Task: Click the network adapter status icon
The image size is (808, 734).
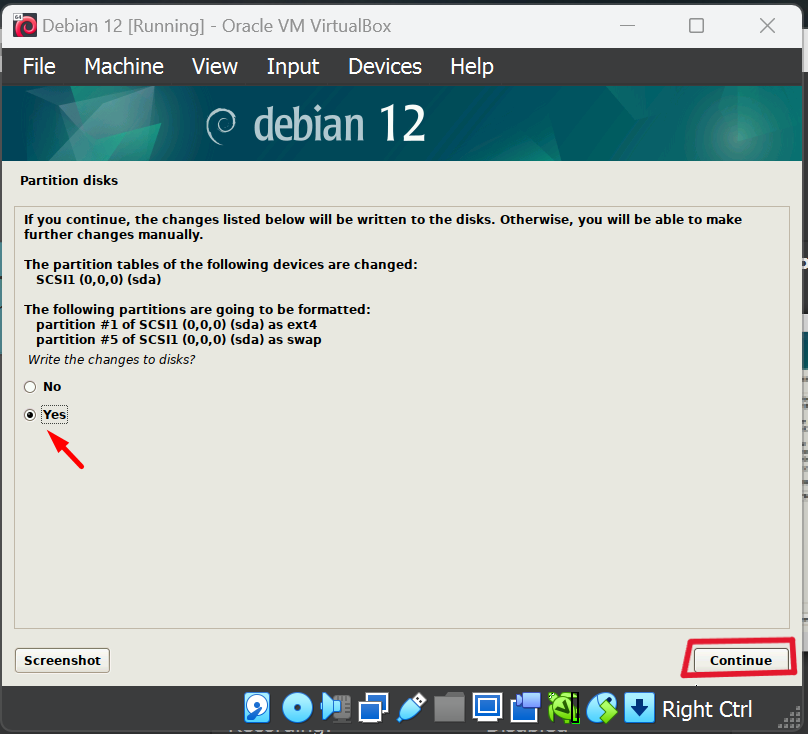Action: click(374, 708)
